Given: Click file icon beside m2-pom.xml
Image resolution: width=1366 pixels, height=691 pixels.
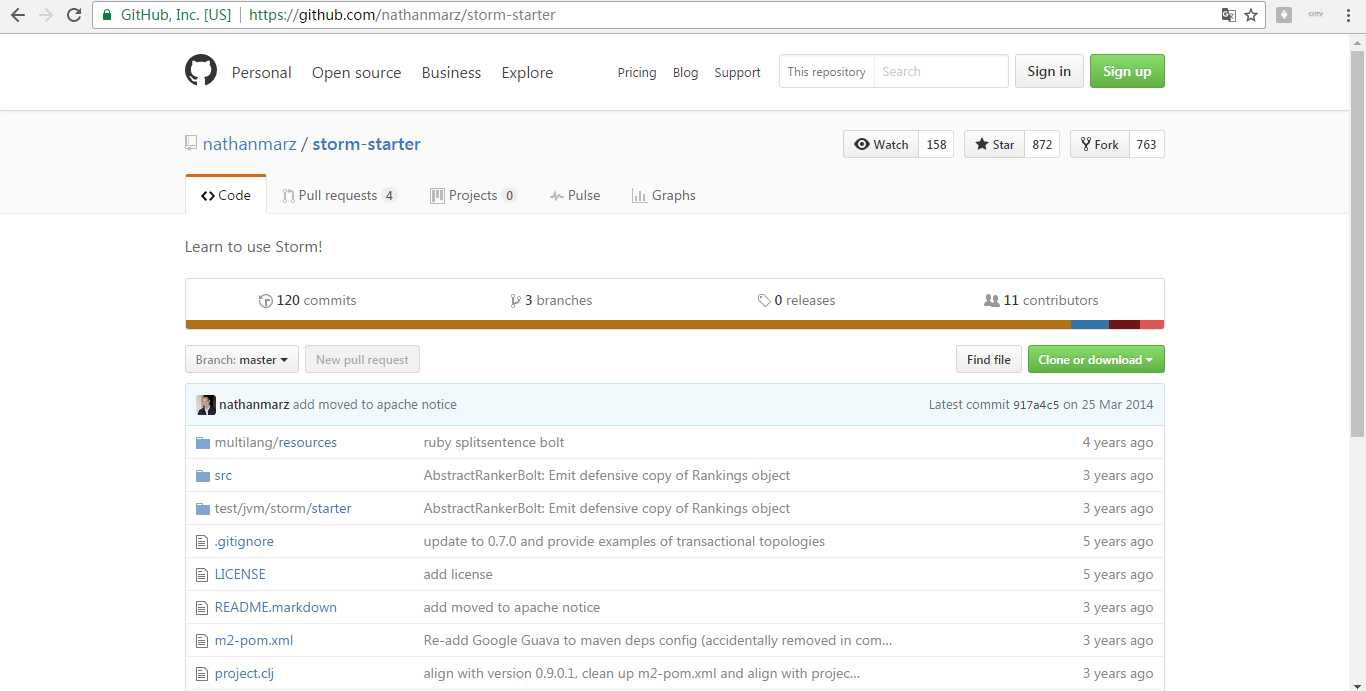Looking at the screenshot, I should coord(202,640).
